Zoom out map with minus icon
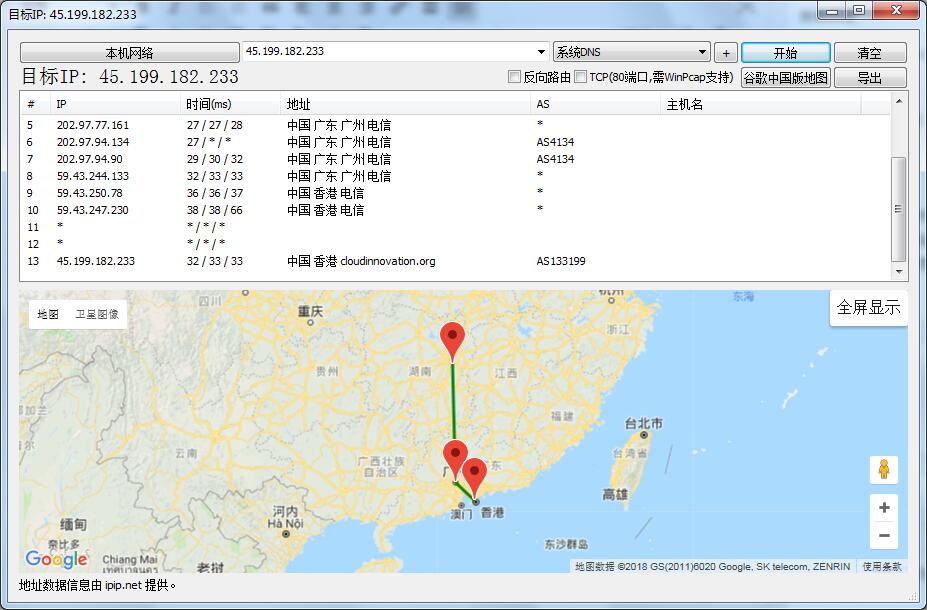 coord(884,536)
